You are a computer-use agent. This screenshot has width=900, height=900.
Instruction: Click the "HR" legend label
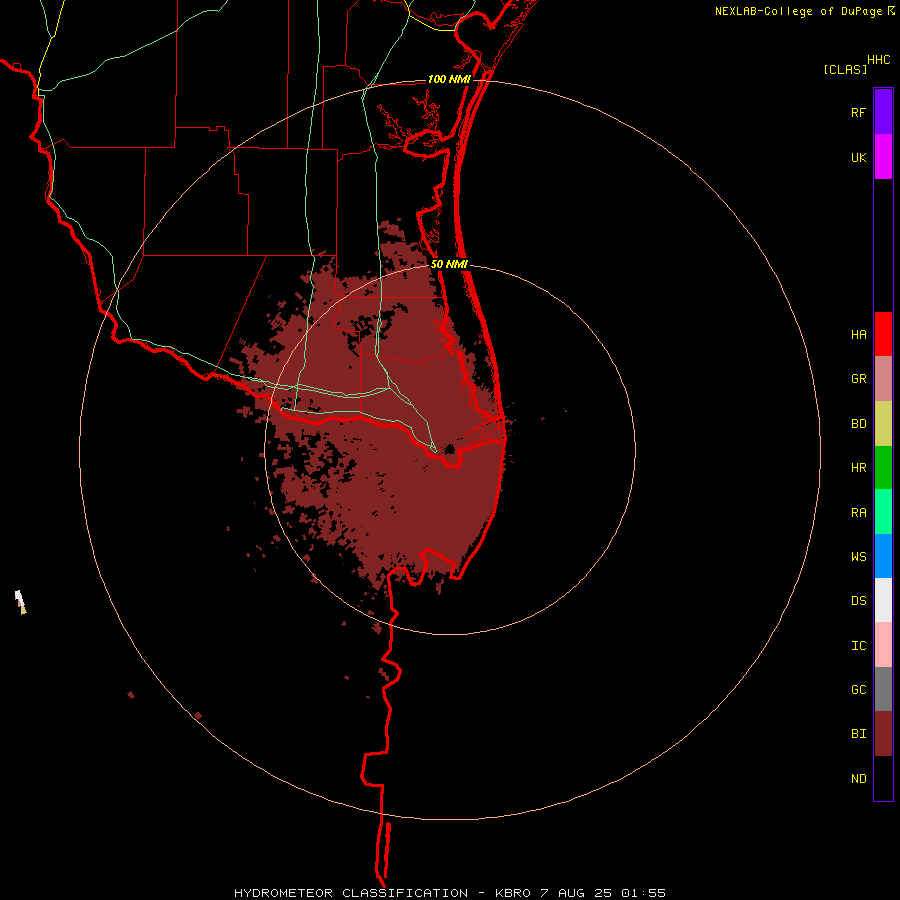[858, 468]
